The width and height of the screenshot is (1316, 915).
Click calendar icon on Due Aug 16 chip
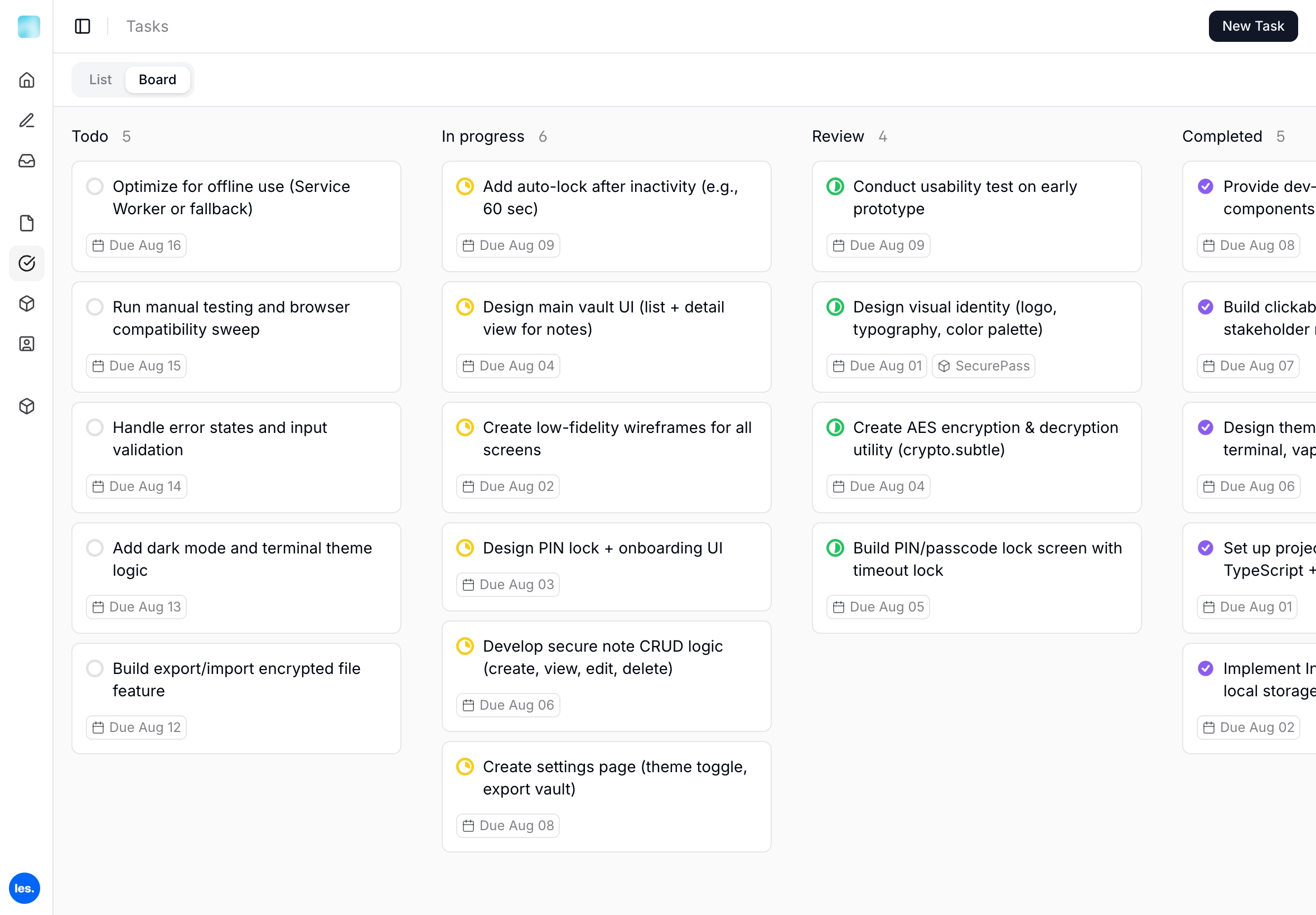click(98, 245)
